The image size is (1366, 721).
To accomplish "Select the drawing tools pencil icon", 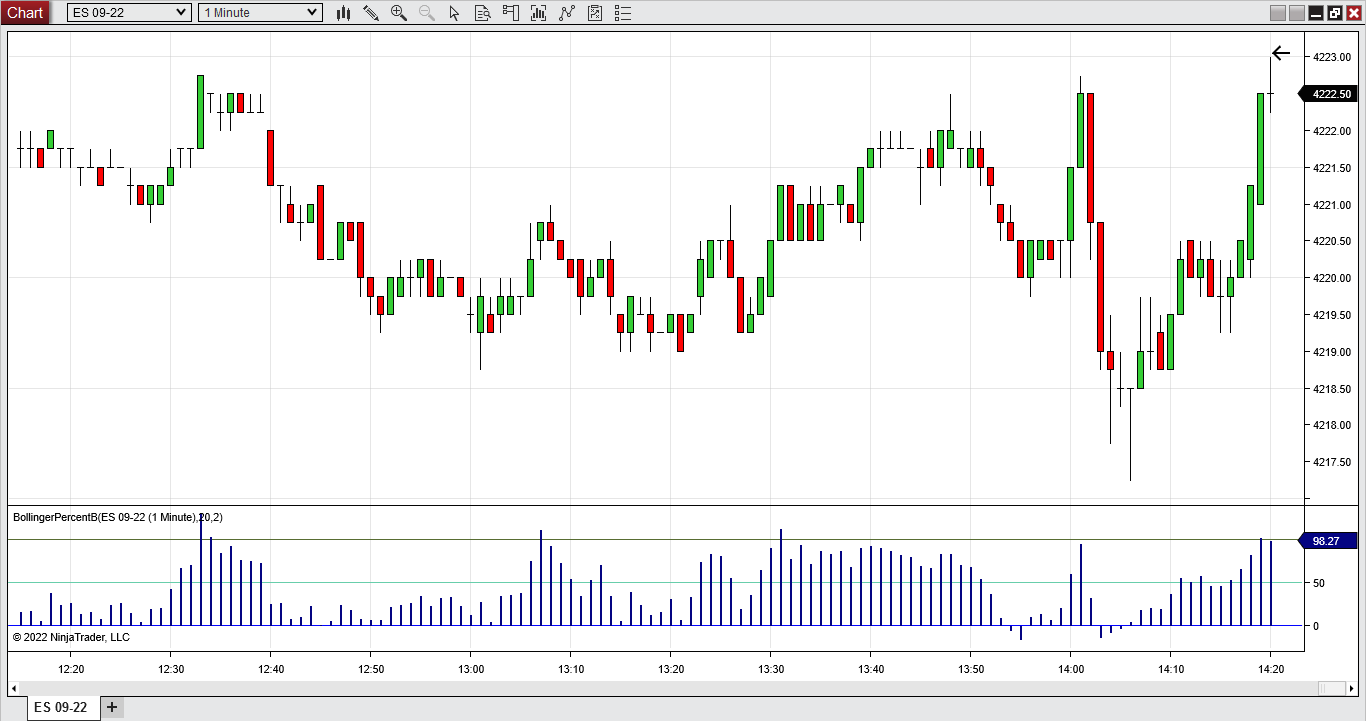I will coord(371,13).
